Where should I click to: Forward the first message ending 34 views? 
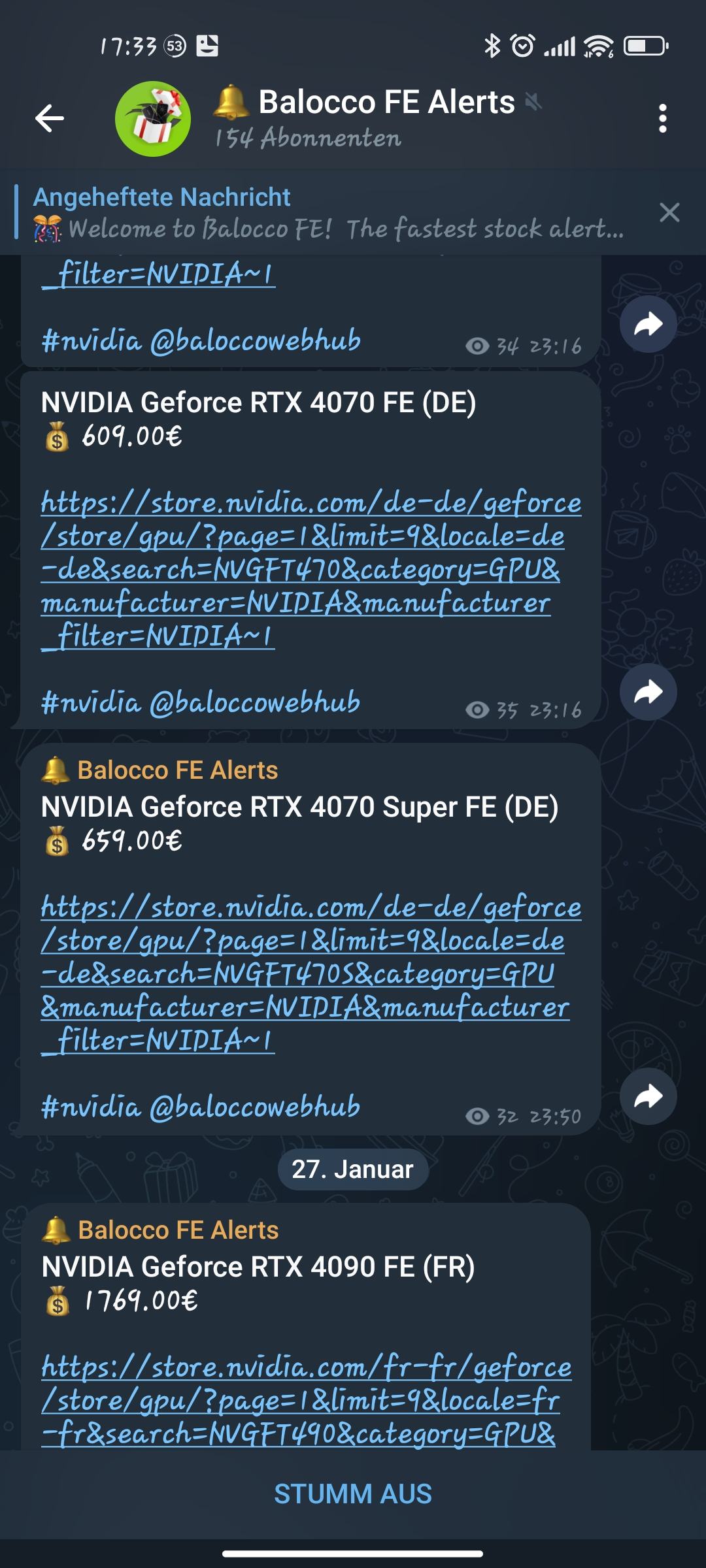point(648,324)
